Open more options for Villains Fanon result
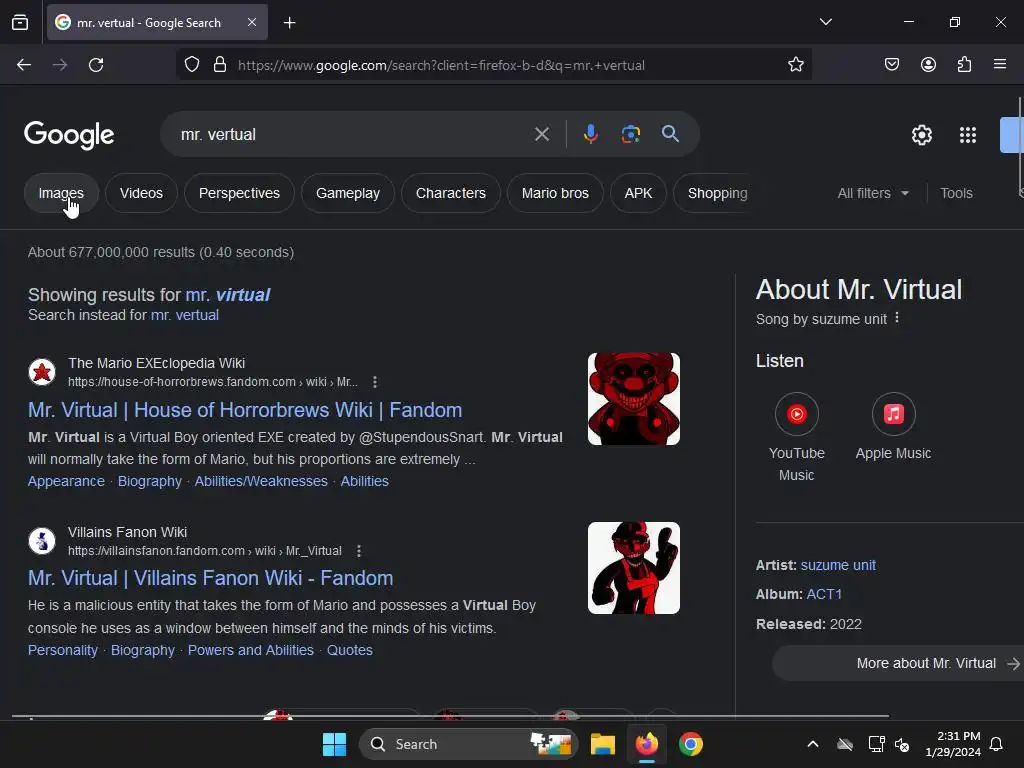The image size is (1024, 768). [x=359, y=551]
